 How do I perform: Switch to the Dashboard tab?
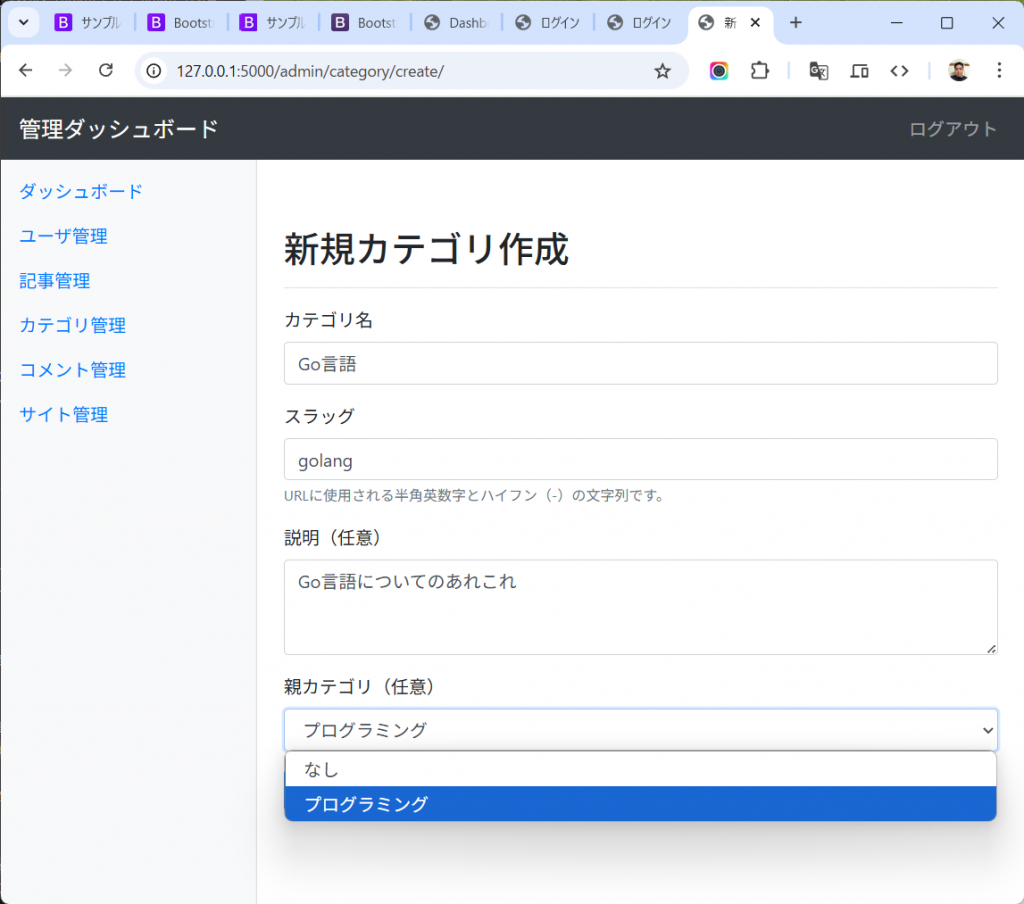coord(456,23)
